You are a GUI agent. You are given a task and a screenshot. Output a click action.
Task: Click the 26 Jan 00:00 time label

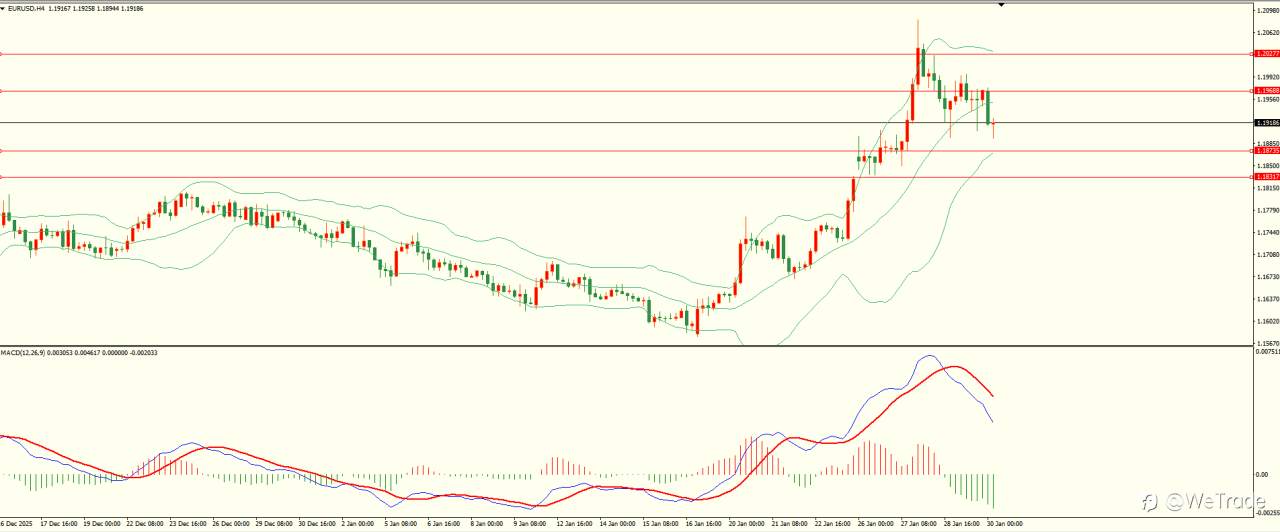pyautogui.click(x=876, y=523)
